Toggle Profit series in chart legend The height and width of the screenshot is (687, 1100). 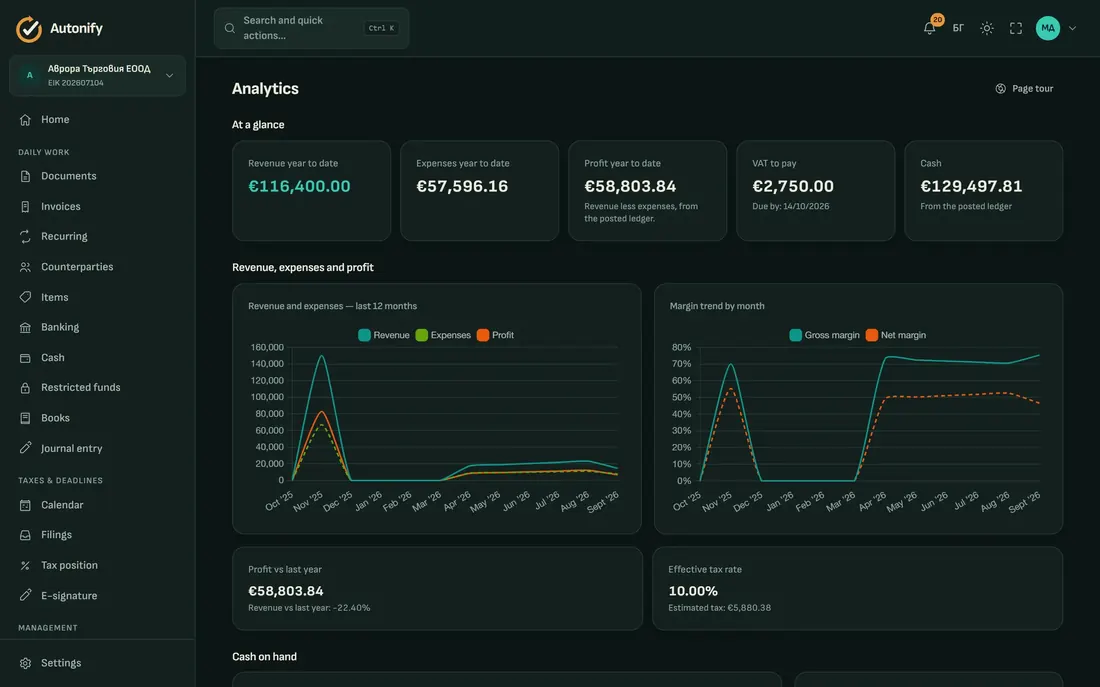click(495, 335)
